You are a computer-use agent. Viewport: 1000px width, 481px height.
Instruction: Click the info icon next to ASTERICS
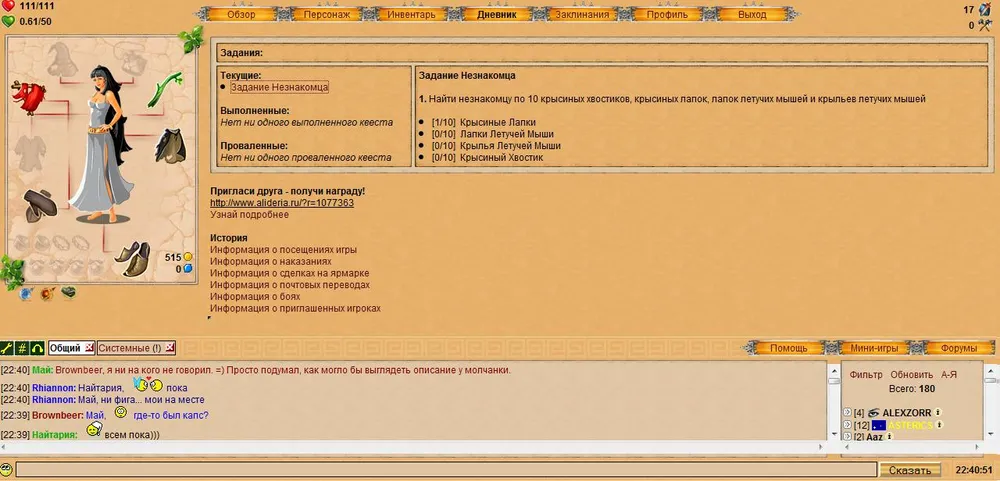(x=939, y=424)
